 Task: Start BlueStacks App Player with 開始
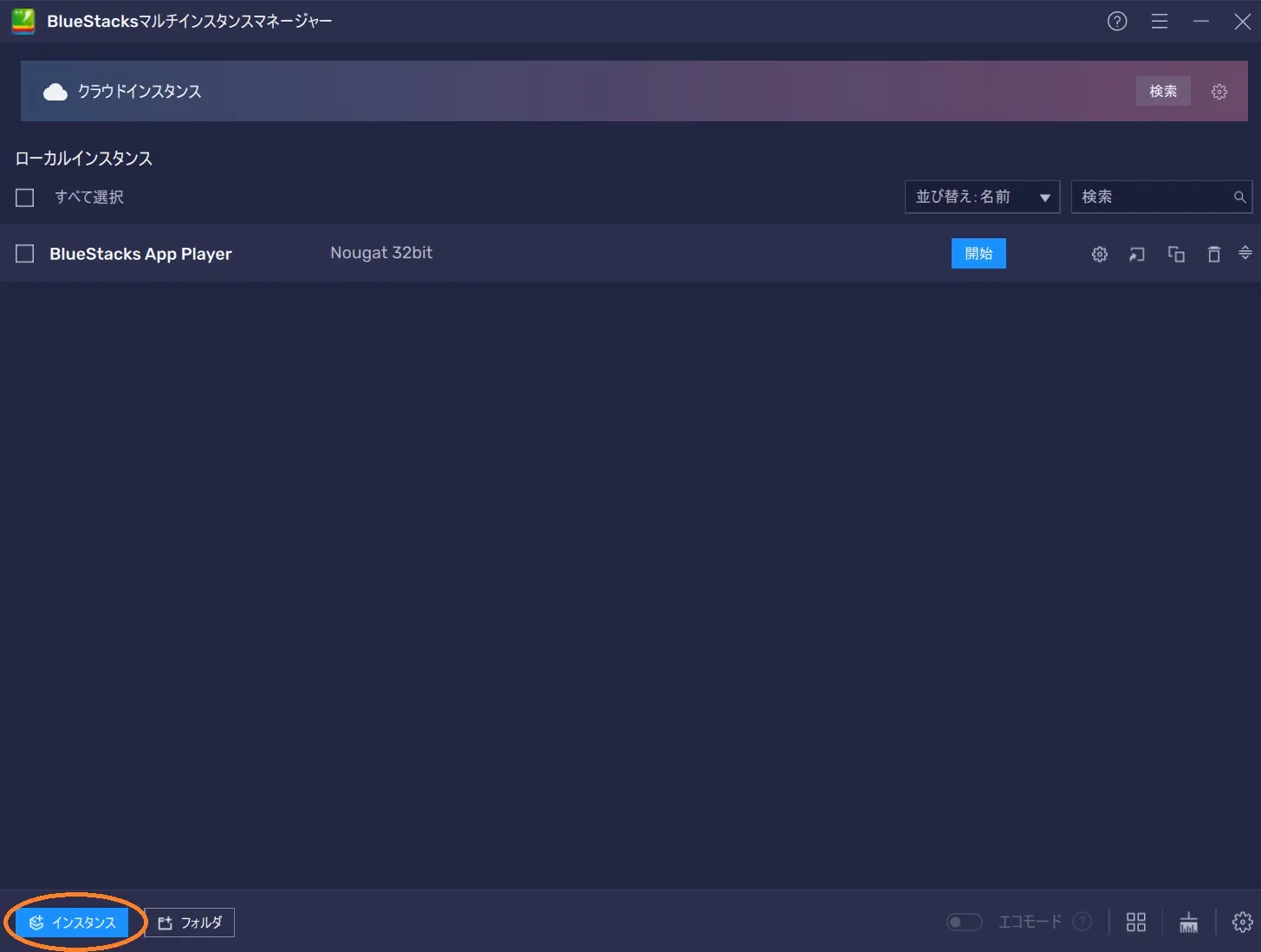(x=978, y=254)
